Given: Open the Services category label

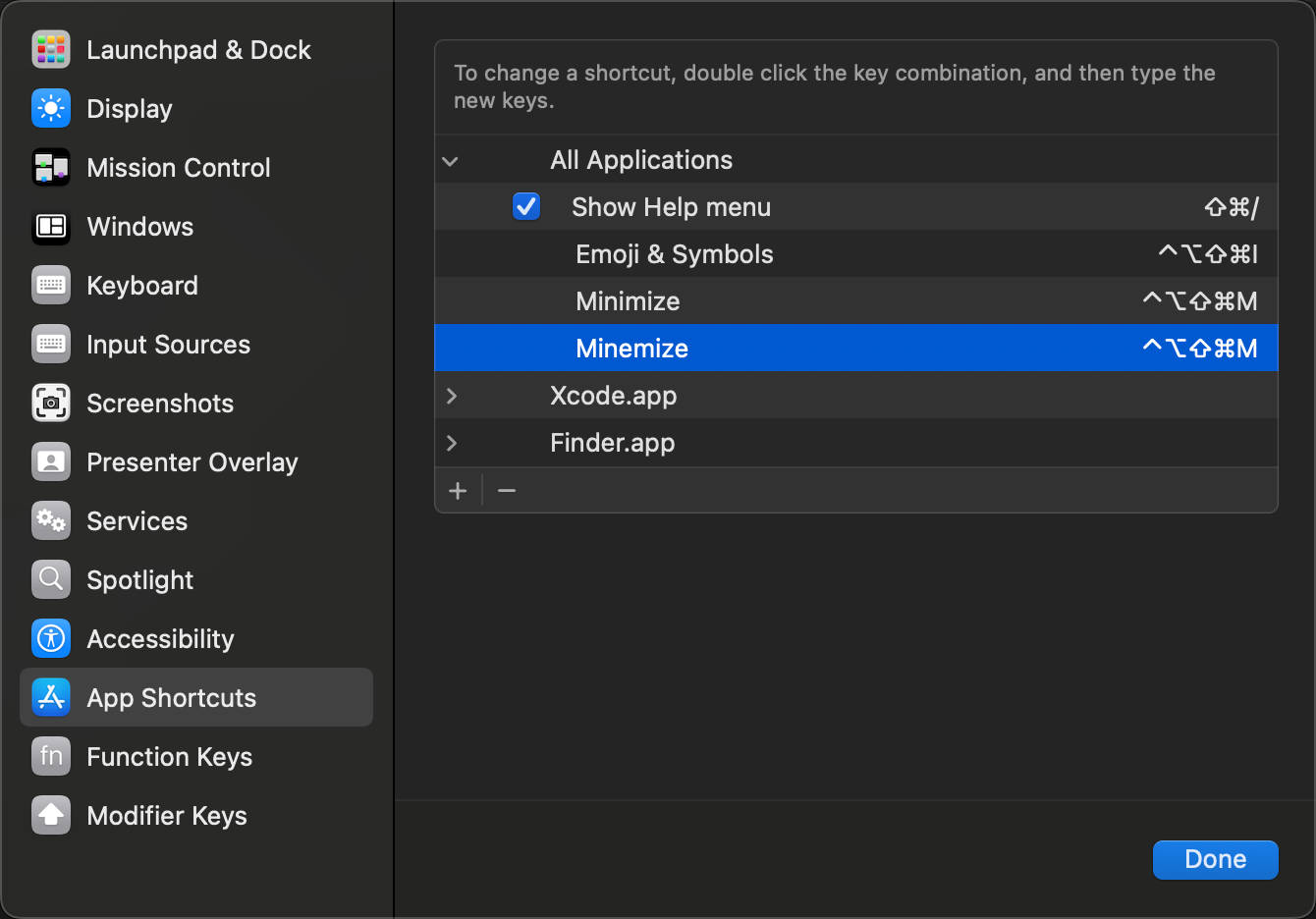Looking at the screenshot, I should coord(137,521).
